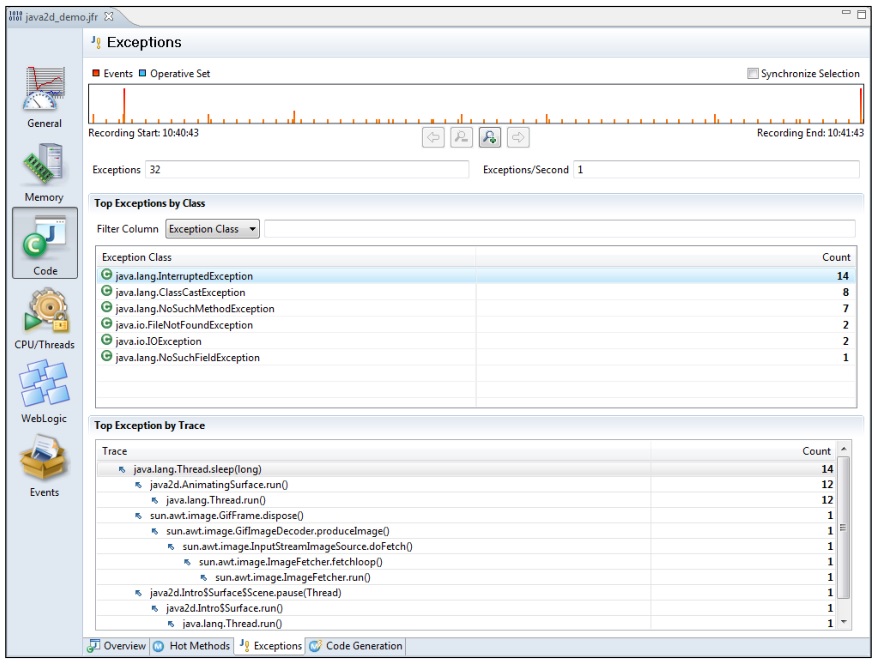Click the arrow icon beside GifImageDecoder.produceImage()
Image resolution: width=877 pixels, height=664 pixels.
point(154,531)
